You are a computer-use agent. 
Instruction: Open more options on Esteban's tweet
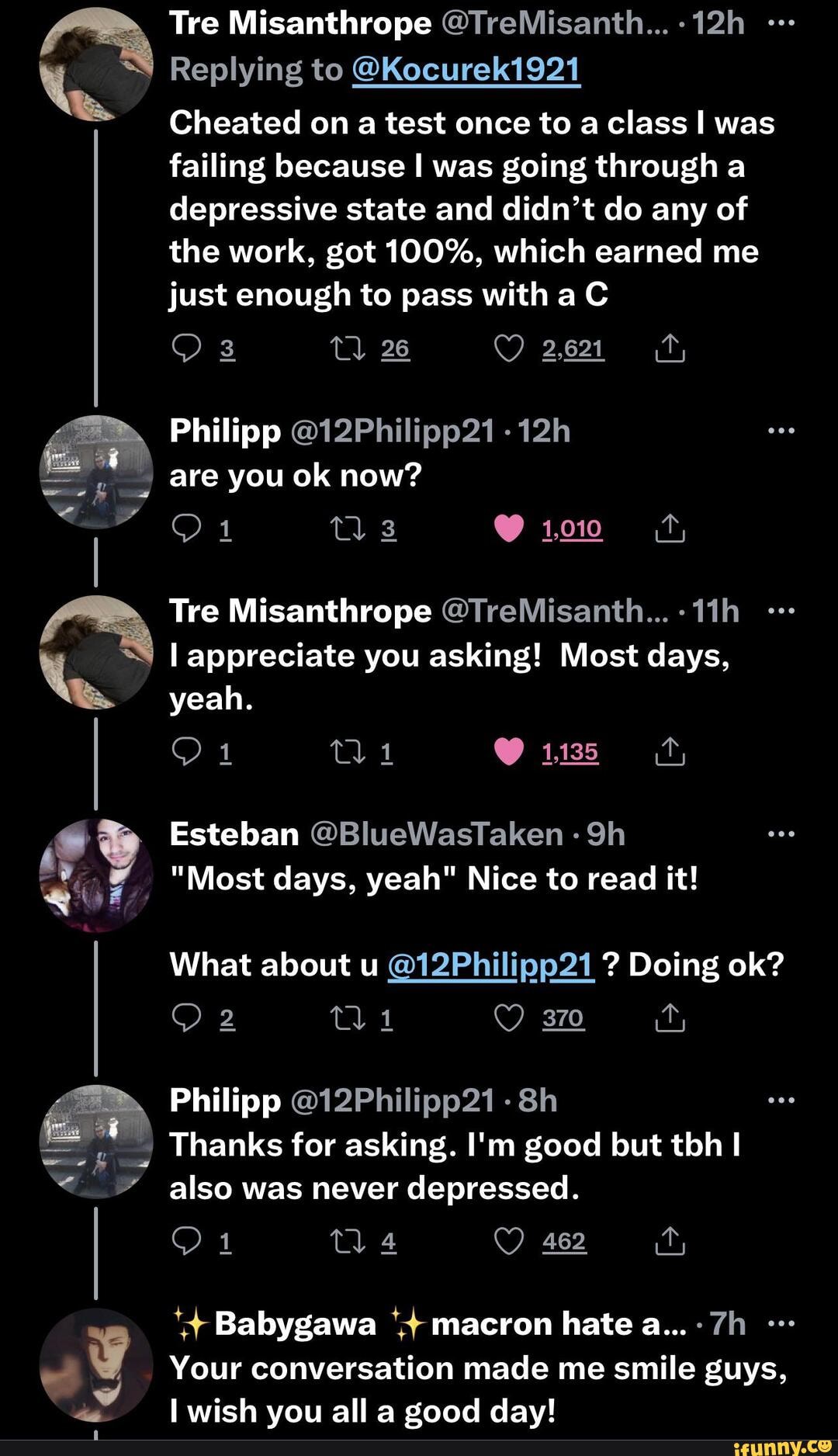pos(781,835)
